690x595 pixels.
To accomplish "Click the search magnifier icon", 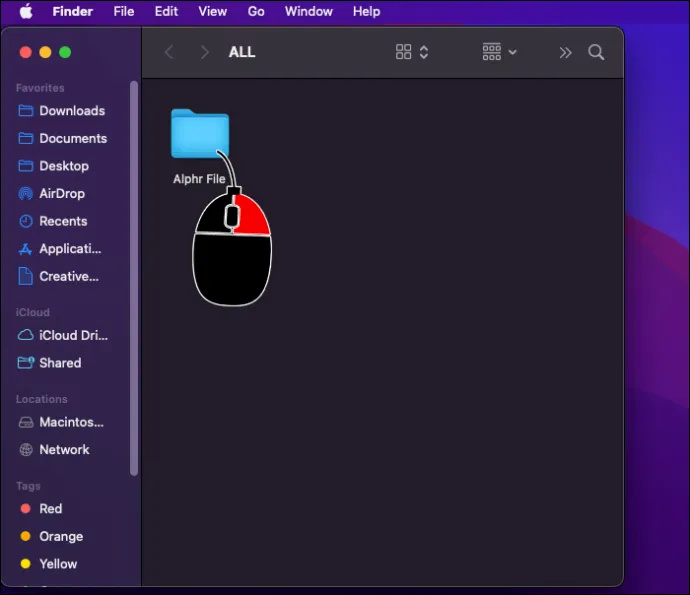I will pyautogui.click(x=596, y=52).
